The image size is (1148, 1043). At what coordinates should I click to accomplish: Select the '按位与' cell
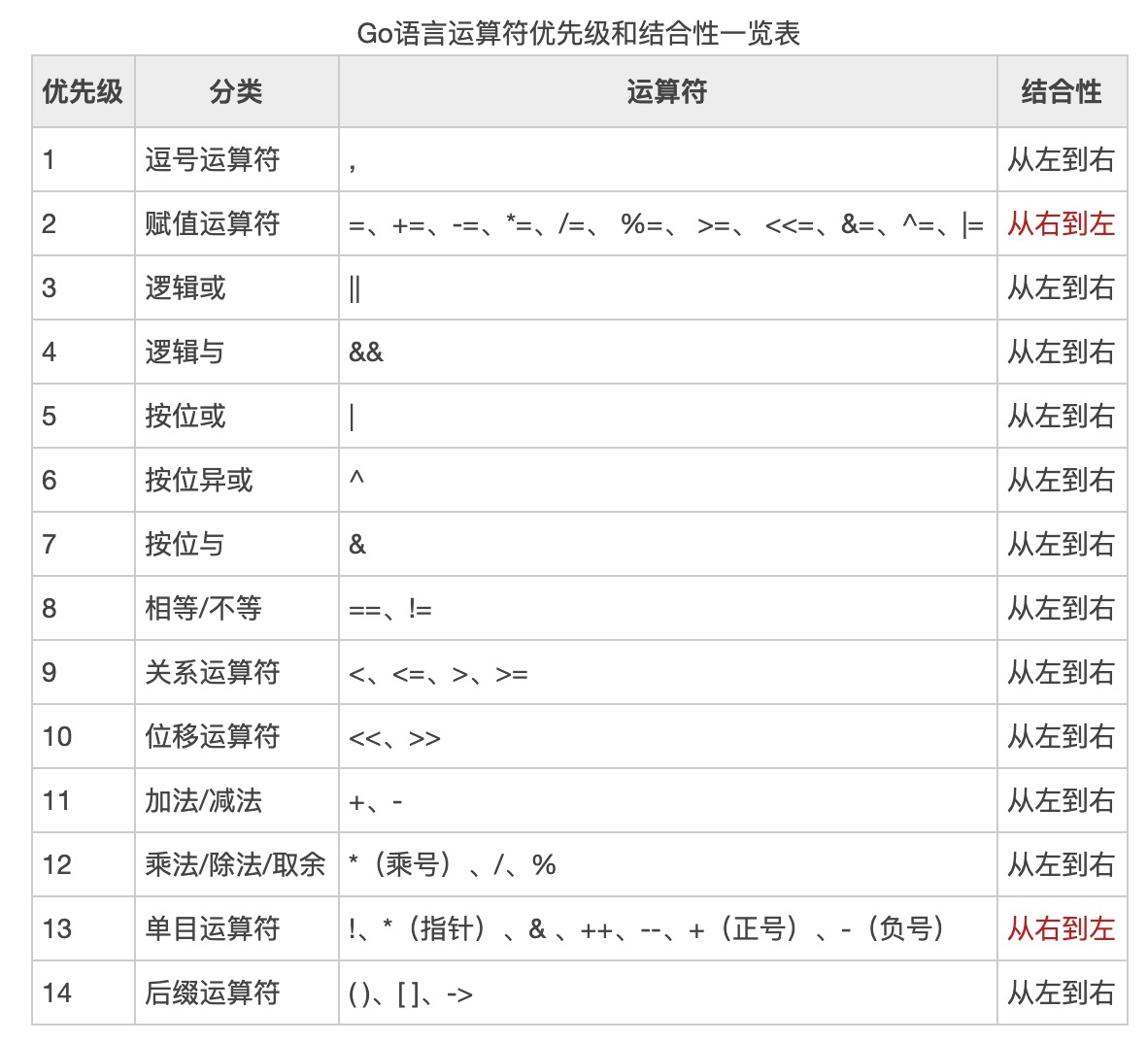(x=236, y=544)
